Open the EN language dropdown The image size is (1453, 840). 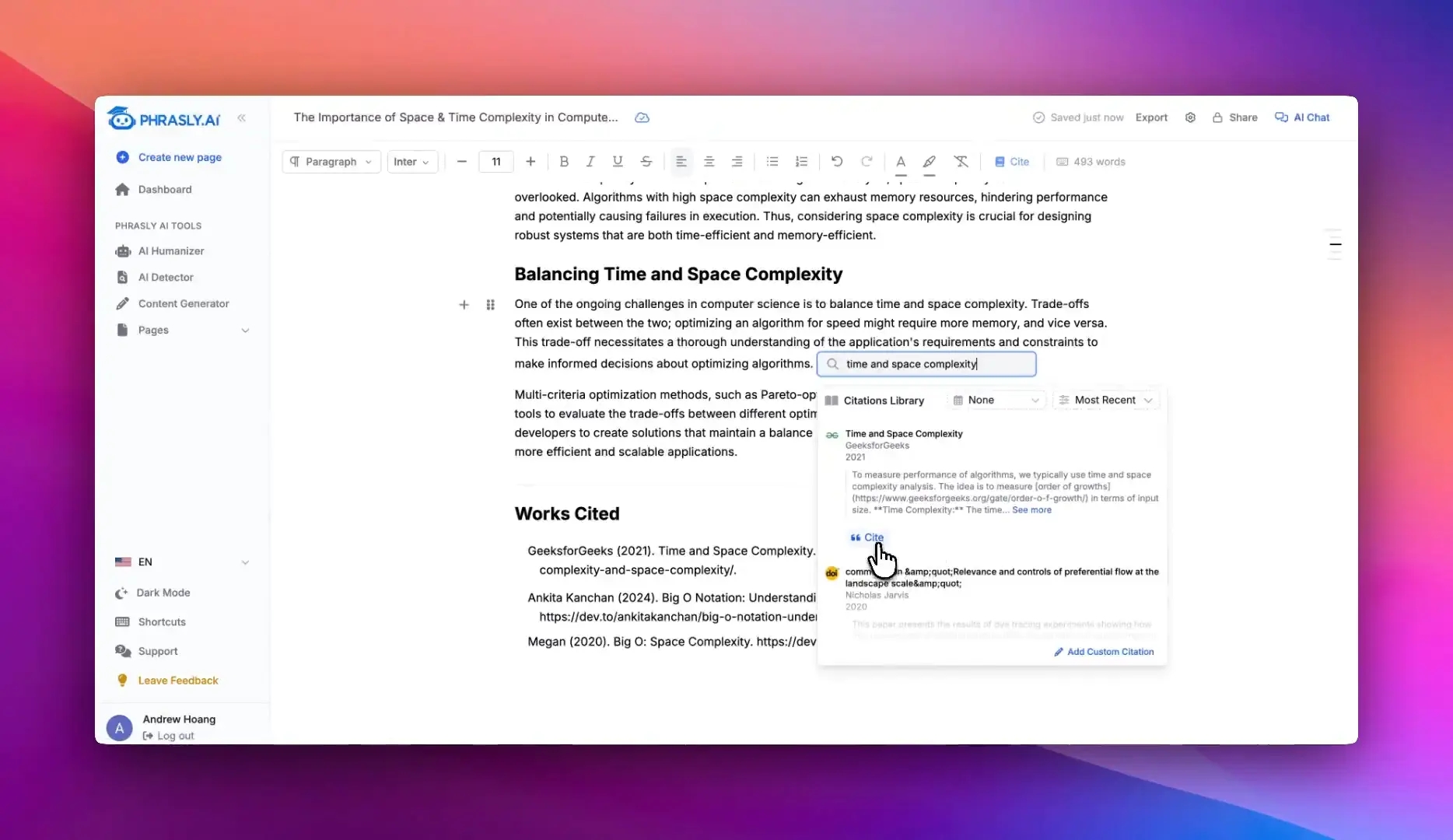(183, 562)
